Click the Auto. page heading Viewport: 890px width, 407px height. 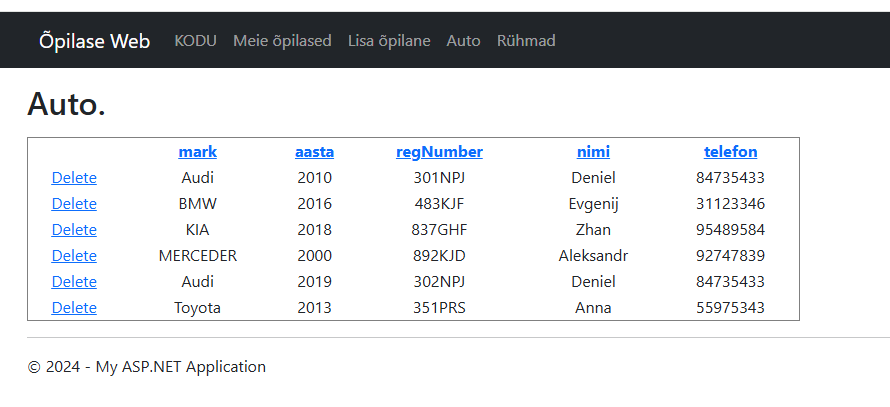(66, 103)
